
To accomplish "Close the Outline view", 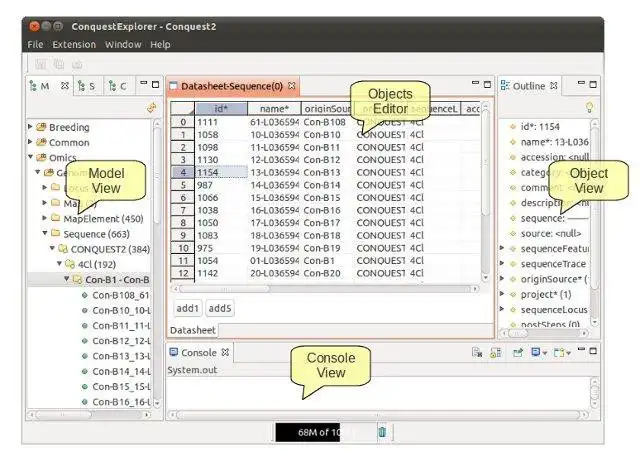I will [x=553, y=86].
